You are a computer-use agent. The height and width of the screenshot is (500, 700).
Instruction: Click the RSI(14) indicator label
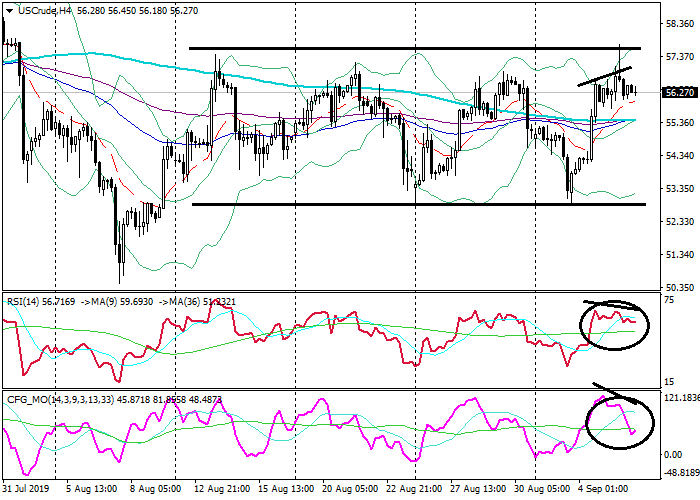[25, 299]
